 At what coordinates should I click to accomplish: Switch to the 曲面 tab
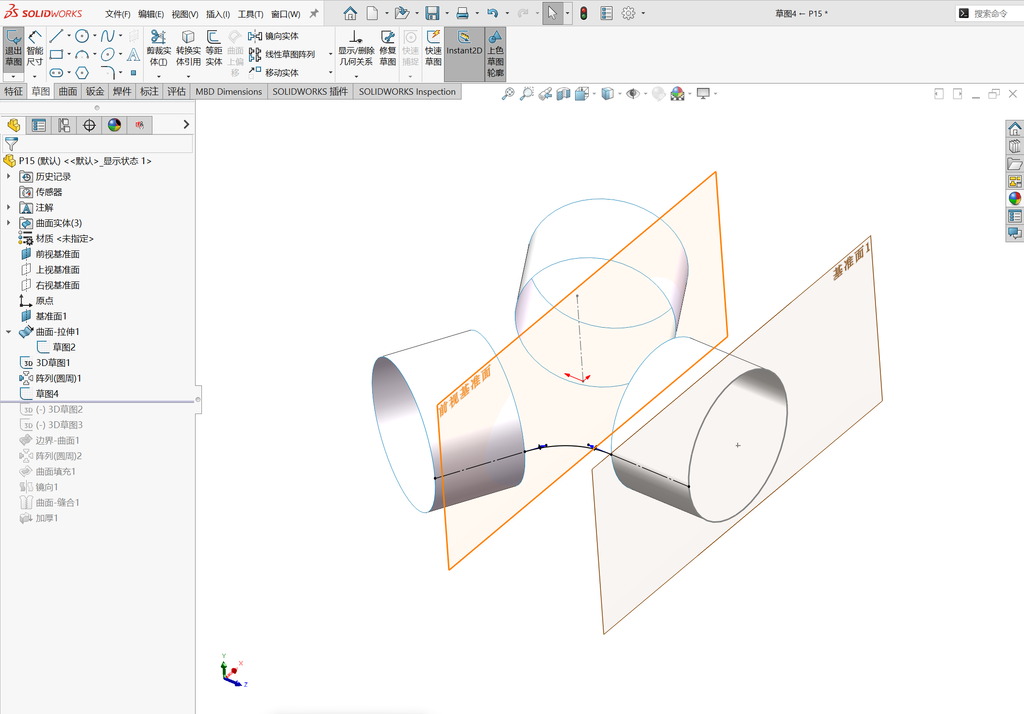(68, 91)
